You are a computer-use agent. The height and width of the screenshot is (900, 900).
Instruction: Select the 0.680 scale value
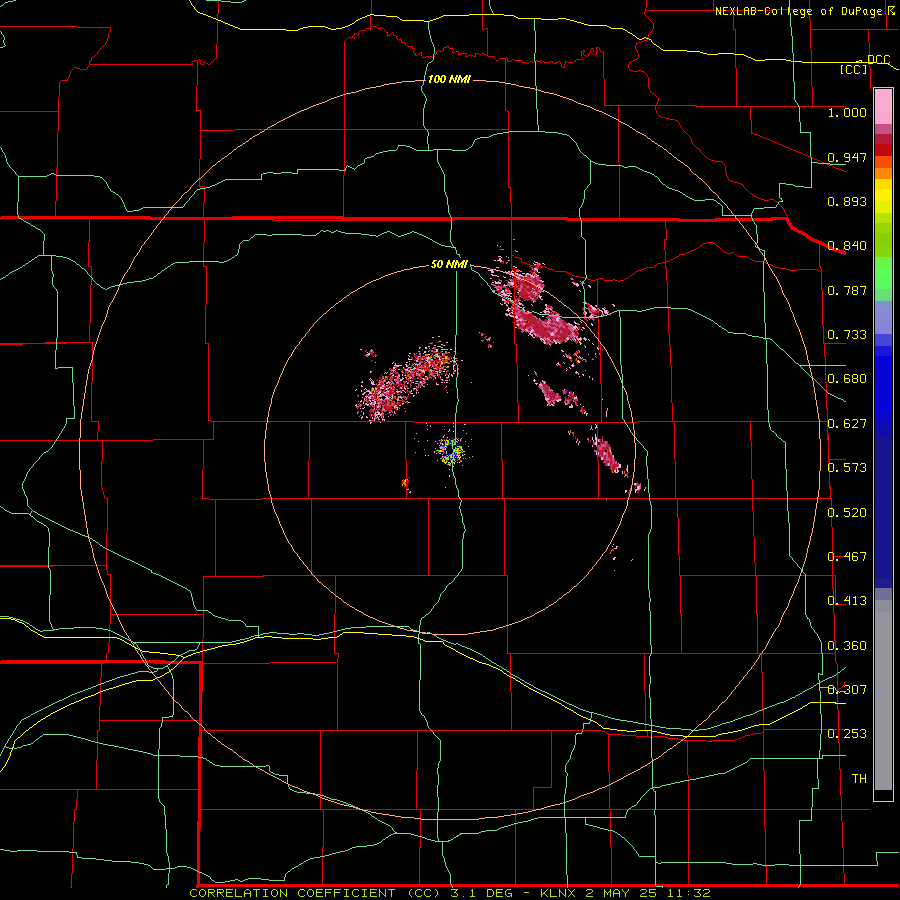847,379
